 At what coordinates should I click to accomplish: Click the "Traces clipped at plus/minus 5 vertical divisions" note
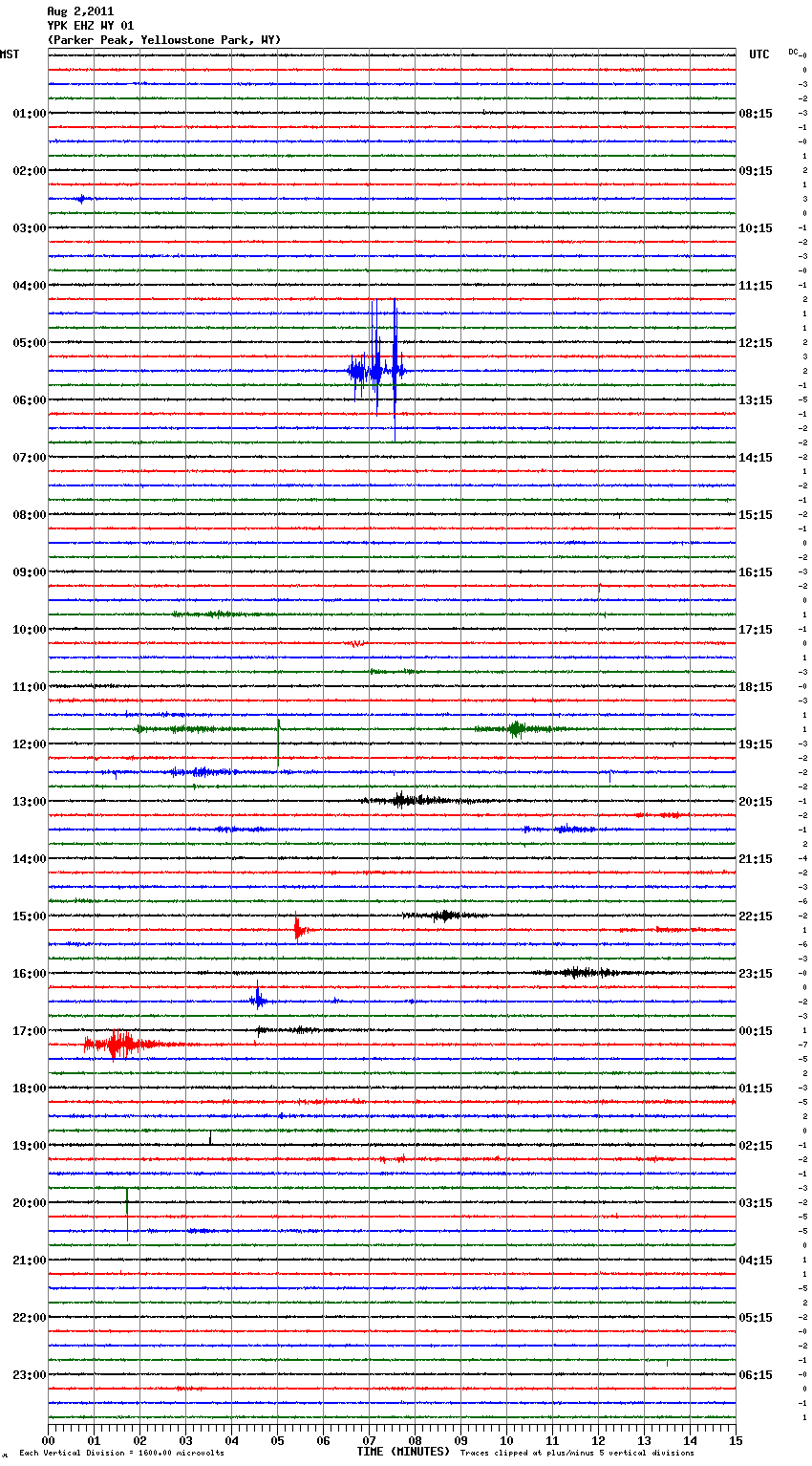(x=577, y=1454)
